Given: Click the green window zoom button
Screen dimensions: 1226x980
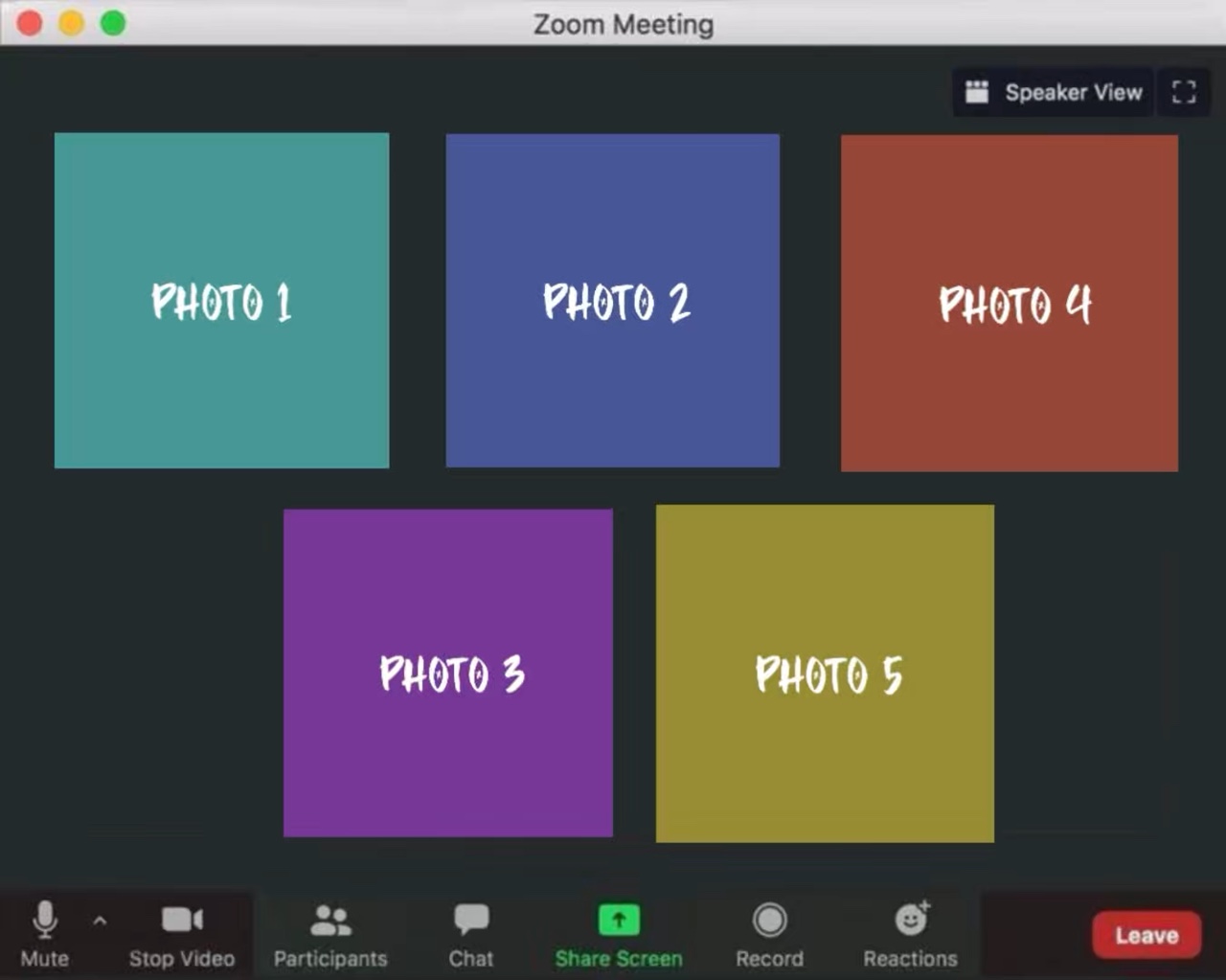Looking at the screenshot, I should click(113, 23).
